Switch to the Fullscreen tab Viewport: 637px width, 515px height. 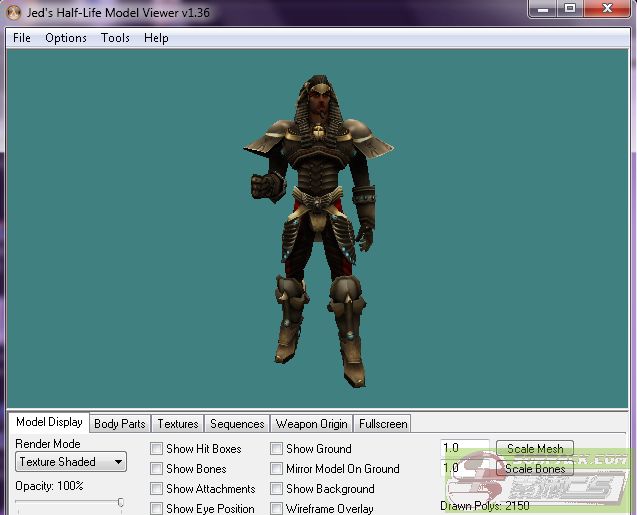(383, 424)
